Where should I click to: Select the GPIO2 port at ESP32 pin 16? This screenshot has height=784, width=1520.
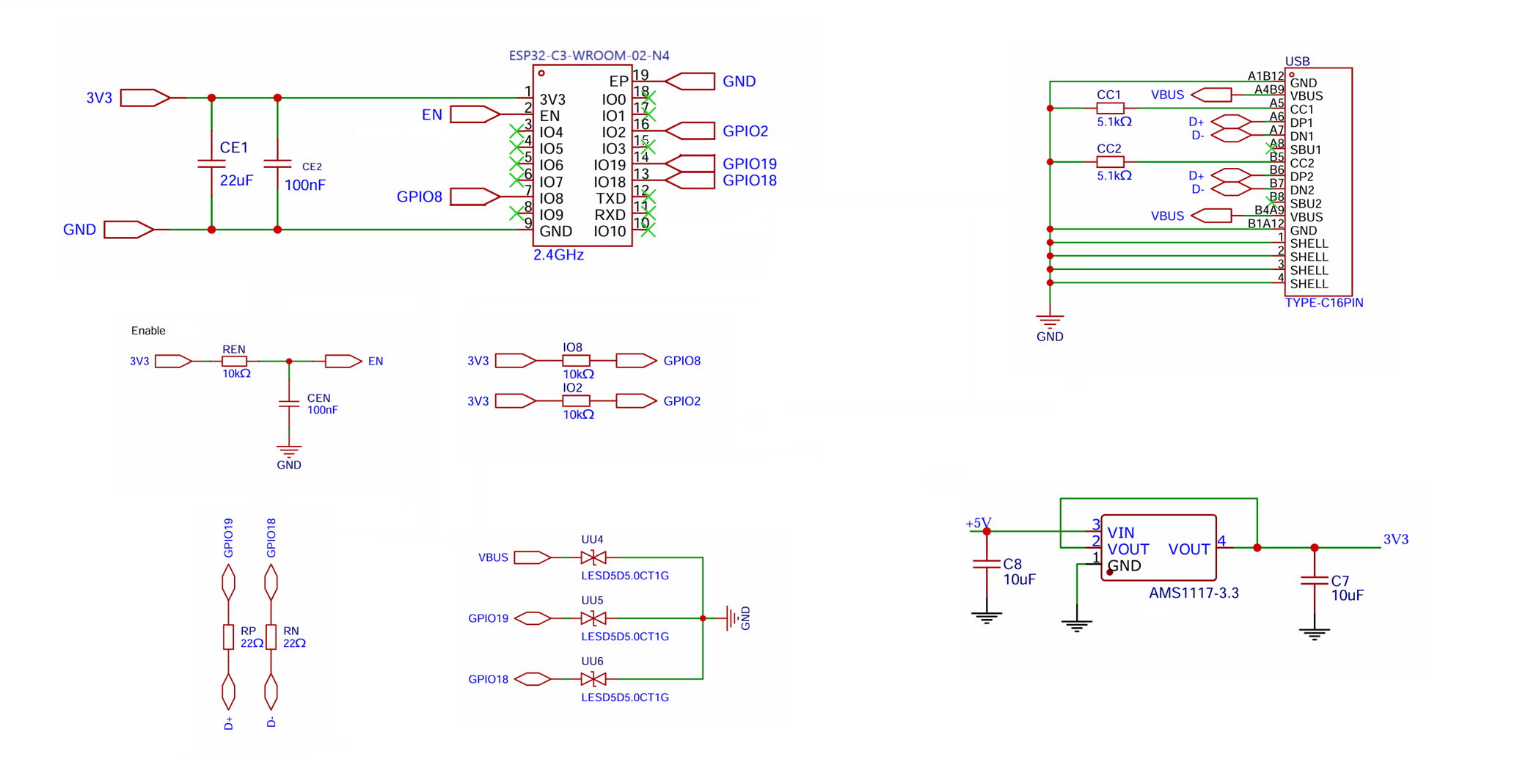pos(690,131)
